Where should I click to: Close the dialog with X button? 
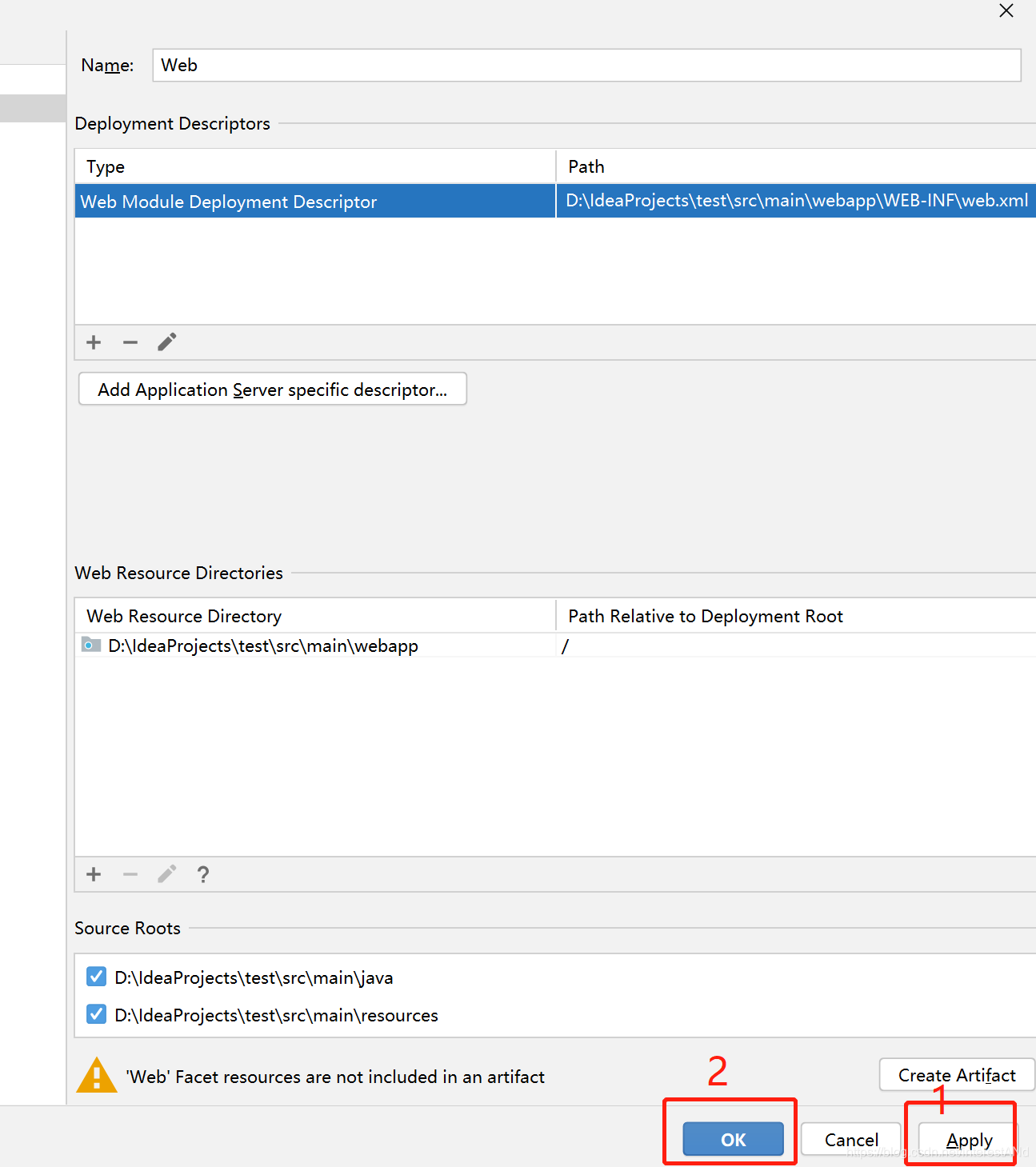[x=1006, y=10]
